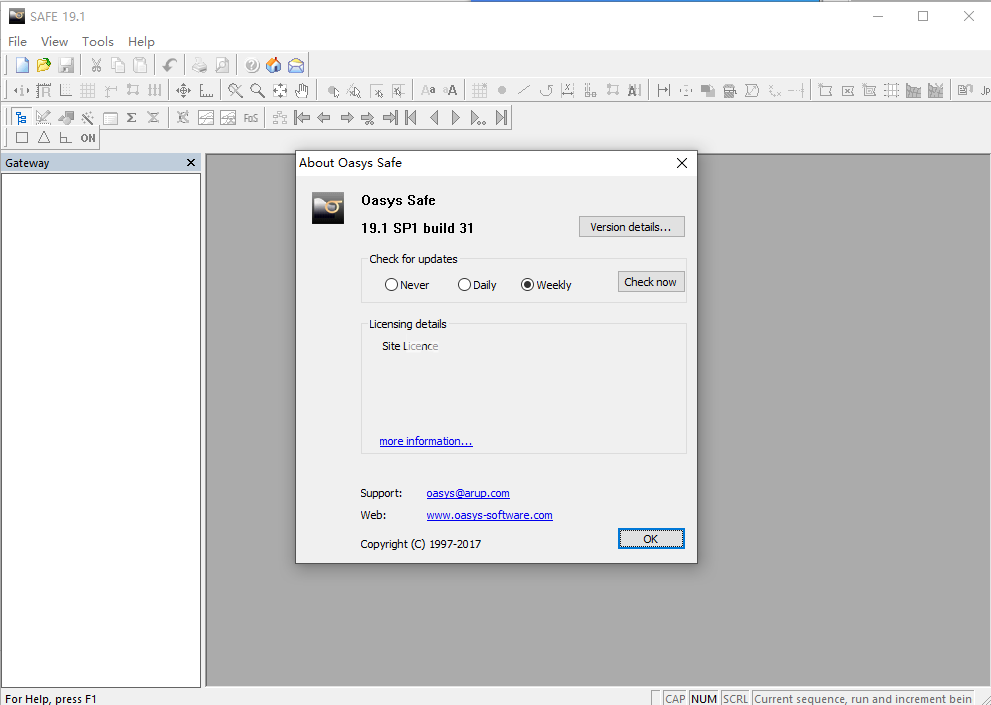Image resolution: width=991 pixels, height=705 pixels.
Task: Select the rectangle shape tool
Action: [22, 138]
